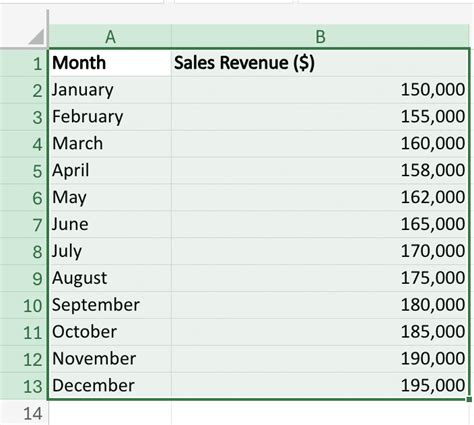Select row 1 header
The width and height of the screenshot is (474, 425).
pos(24,63)
